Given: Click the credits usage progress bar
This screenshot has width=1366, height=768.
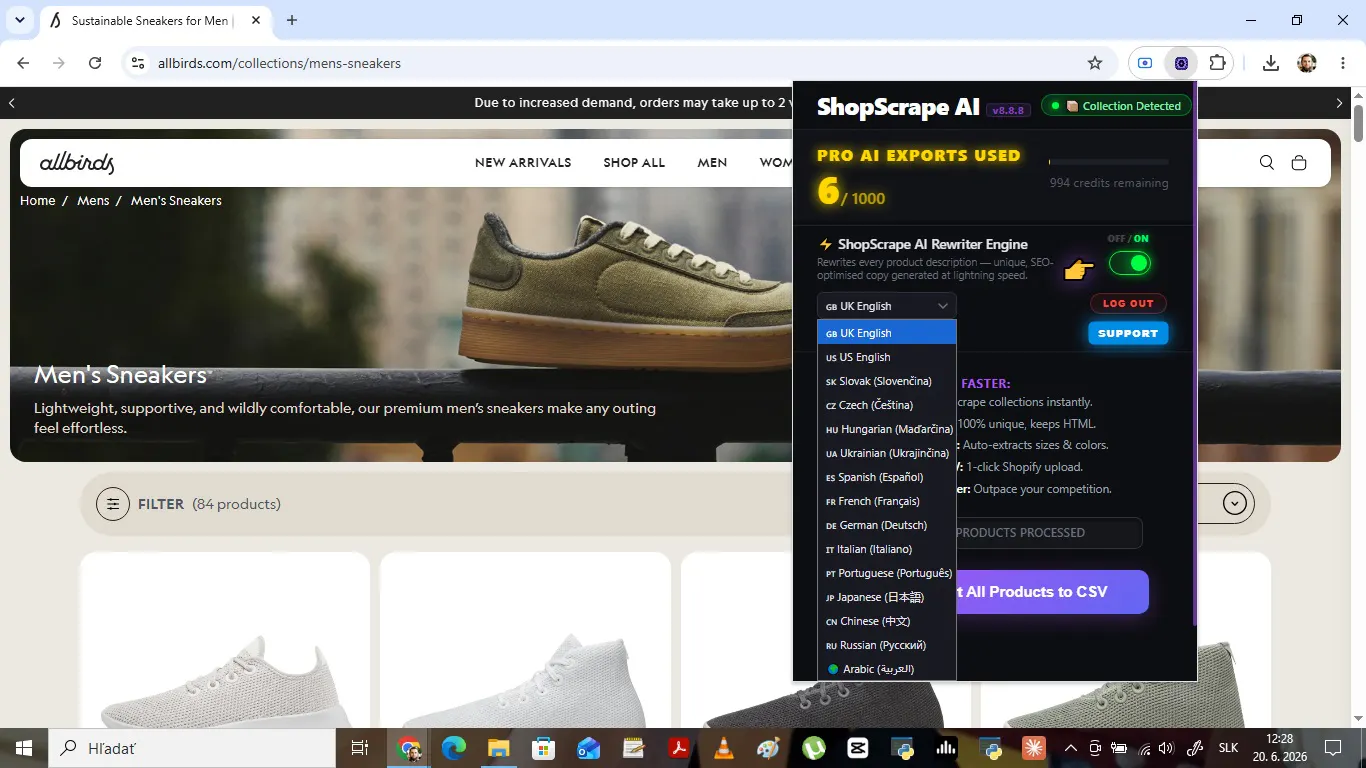Looking at the screenshot, I should 1108,162.
